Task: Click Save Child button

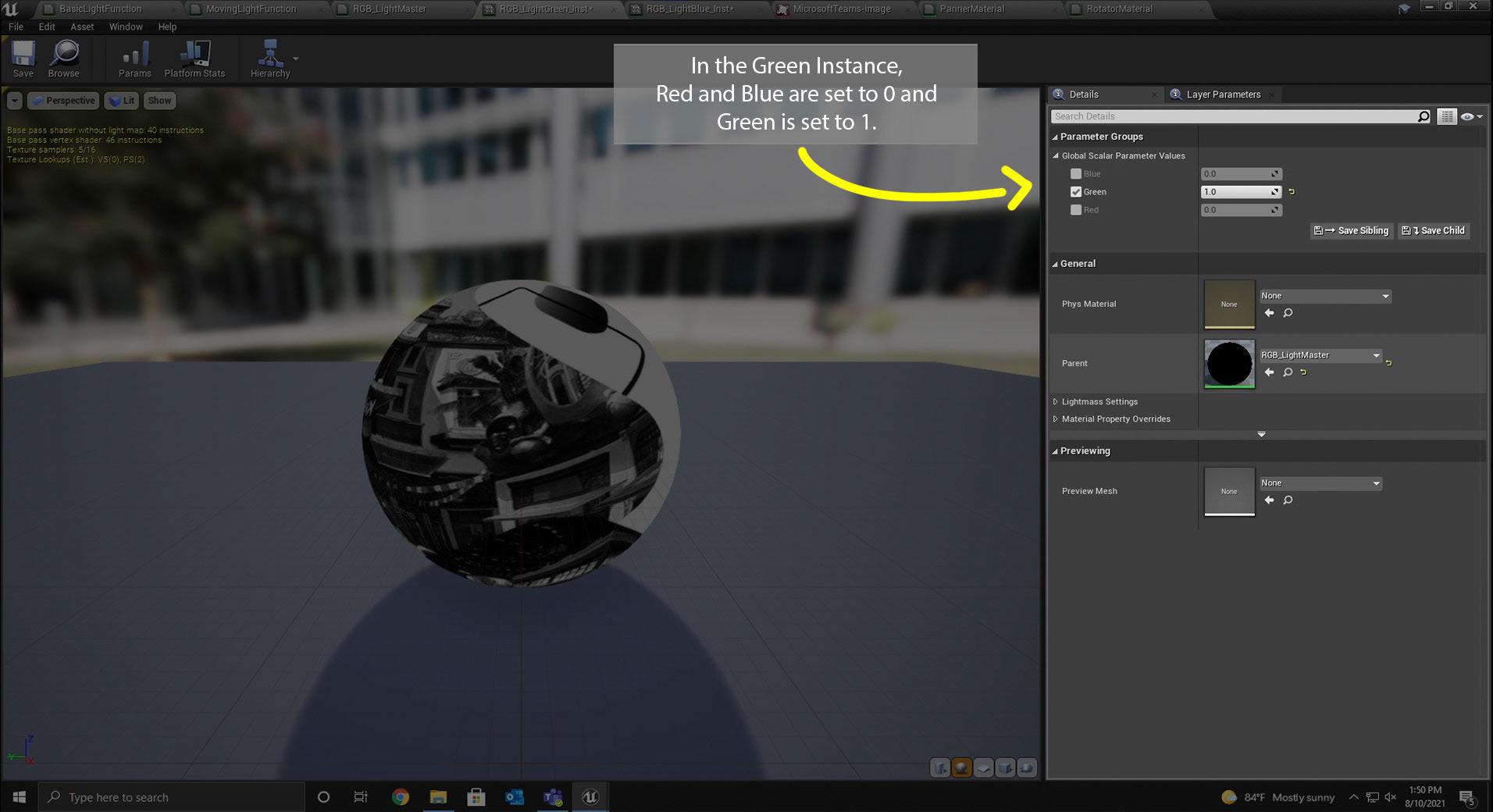Action: [x=1434, y=231]
